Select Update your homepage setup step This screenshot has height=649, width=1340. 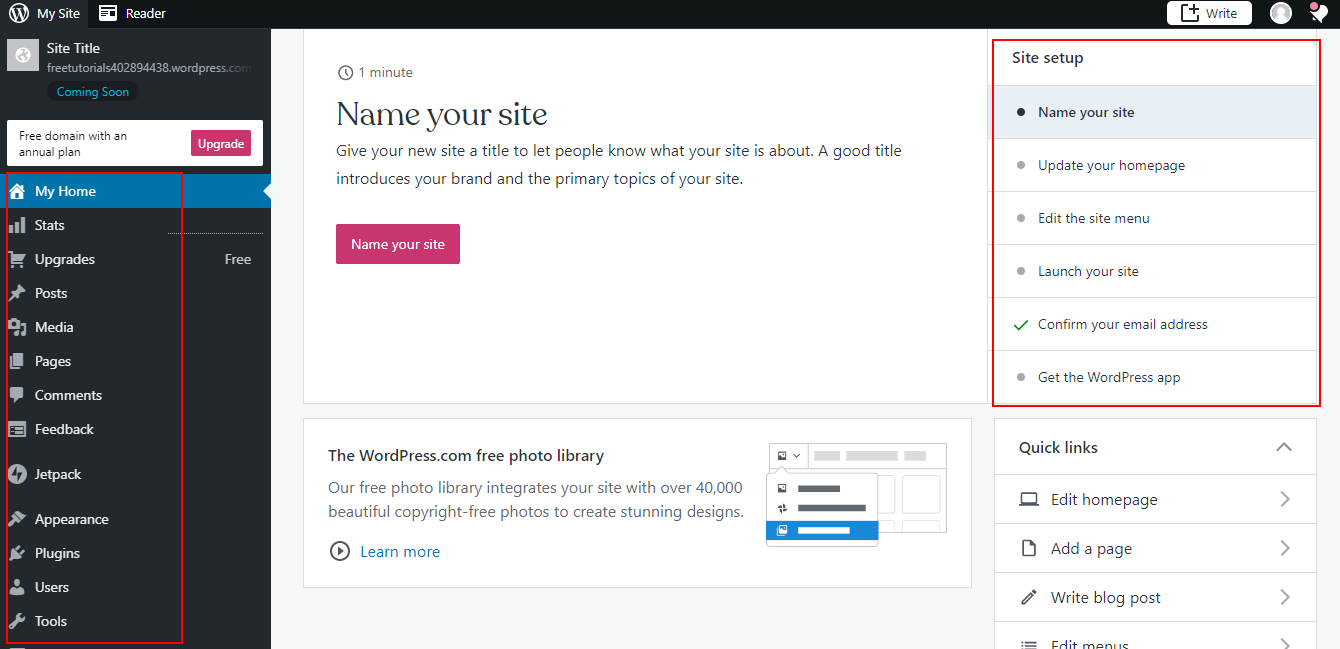(x=1154, y=165)
